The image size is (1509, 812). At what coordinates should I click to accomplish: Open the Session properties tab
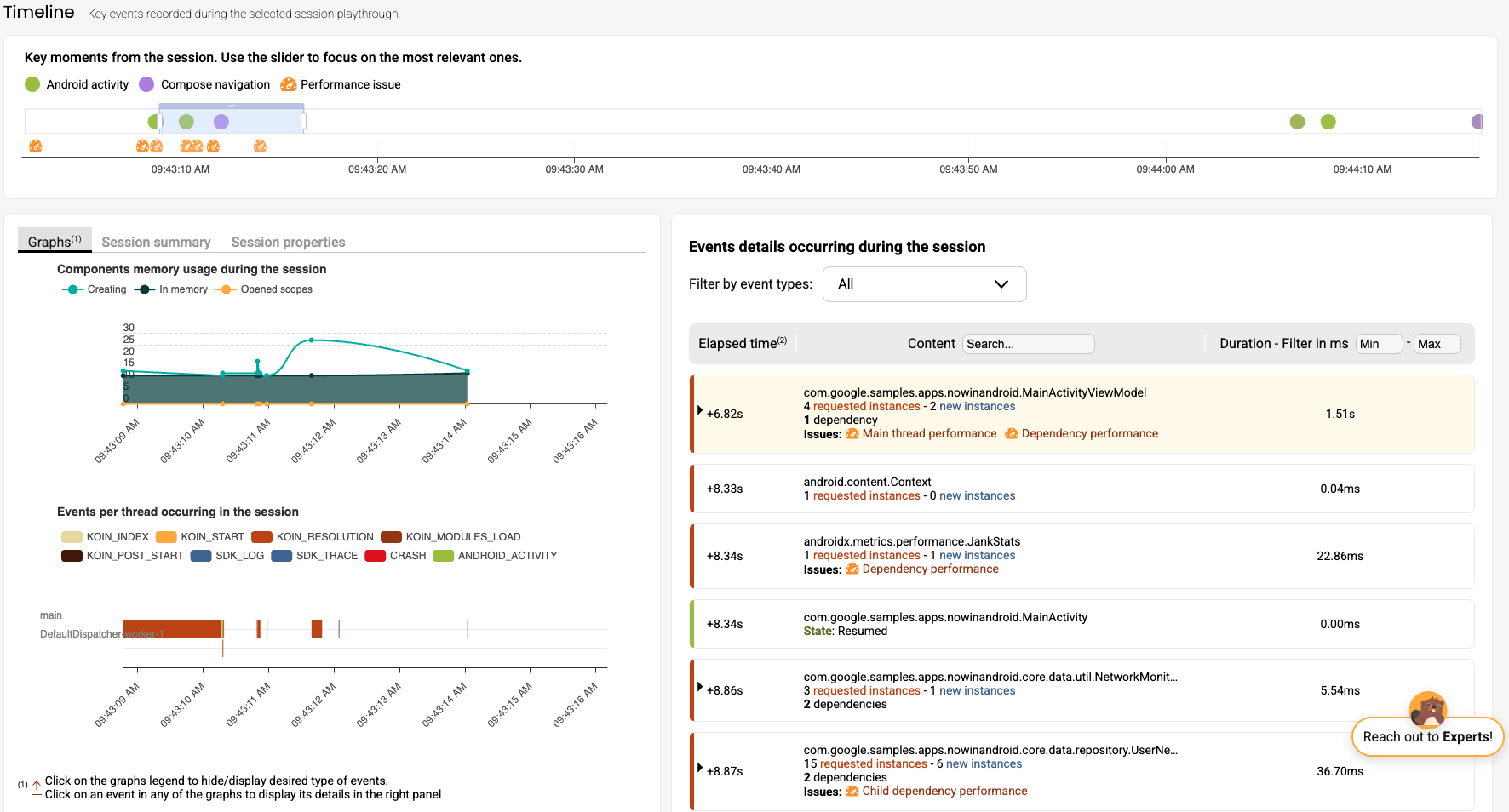coord(288,243)
